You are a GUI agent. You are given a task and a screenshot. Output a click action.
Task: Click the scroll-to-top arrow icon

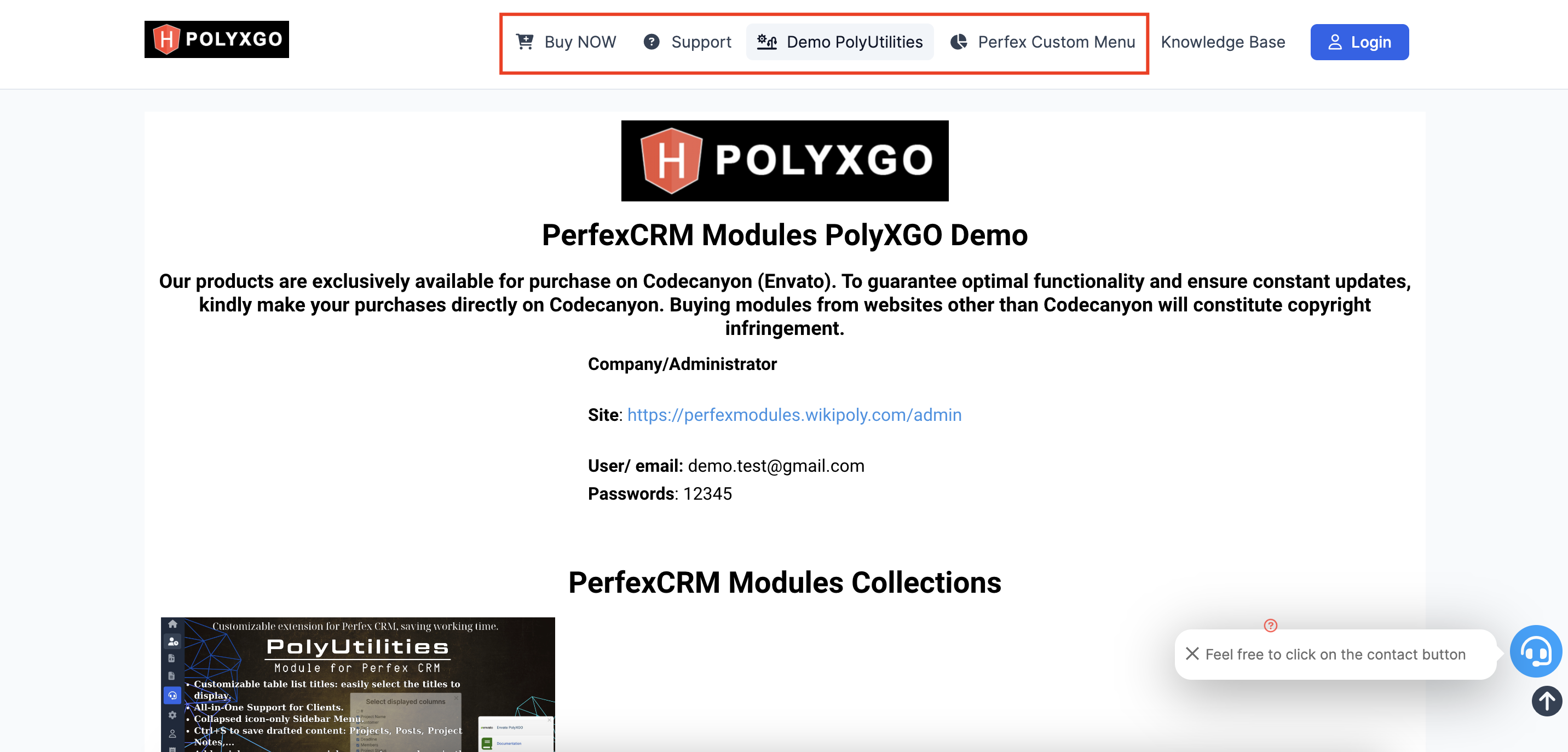[1546, 701]
